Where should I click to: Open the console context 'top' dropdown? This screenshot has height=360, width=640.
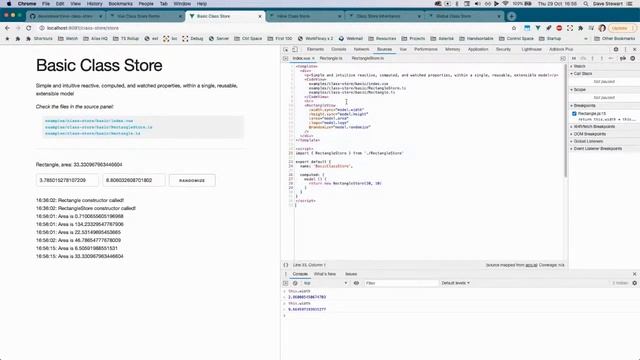325,283
